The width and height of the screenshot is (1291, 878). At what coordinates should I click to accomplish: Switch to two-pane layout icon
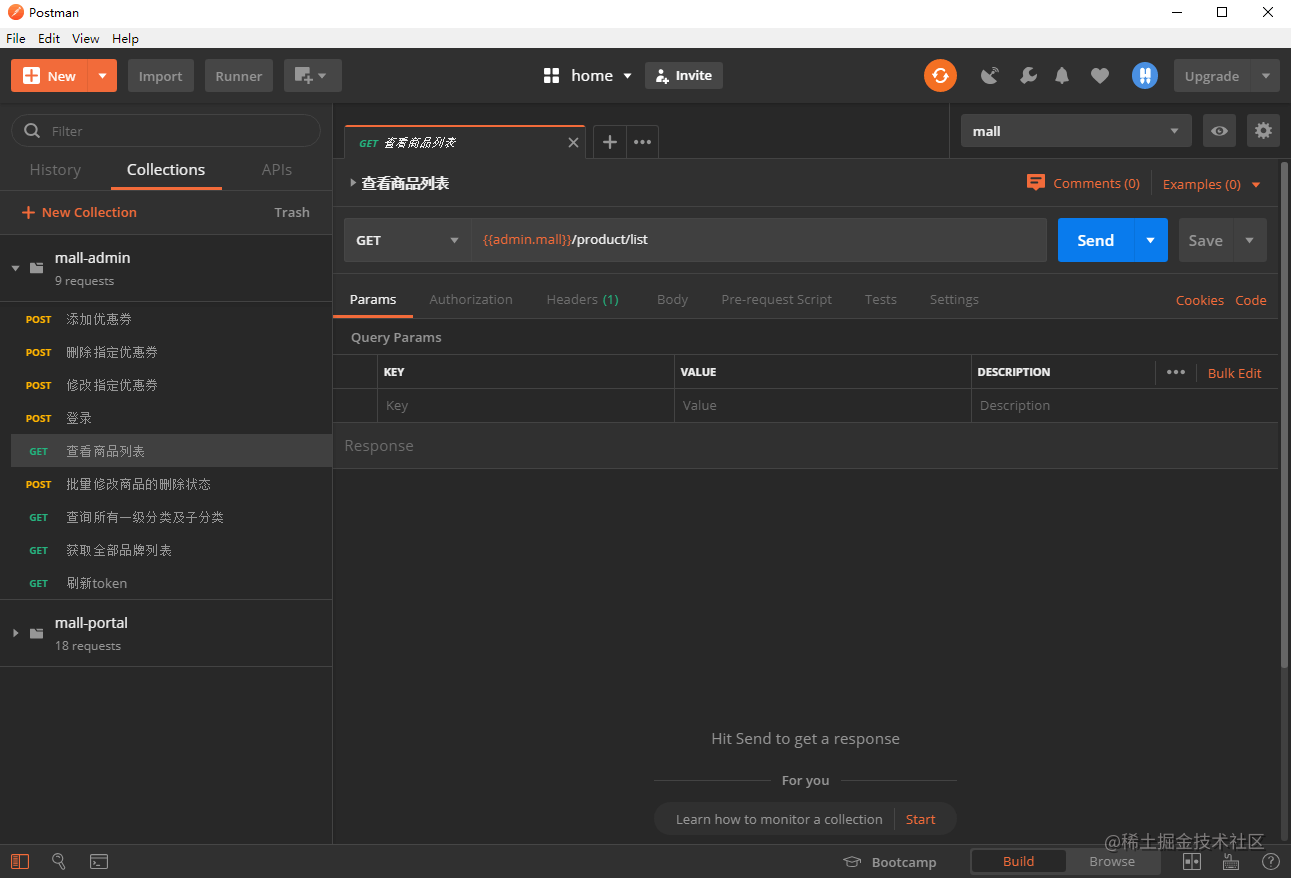click(1192, 861)
